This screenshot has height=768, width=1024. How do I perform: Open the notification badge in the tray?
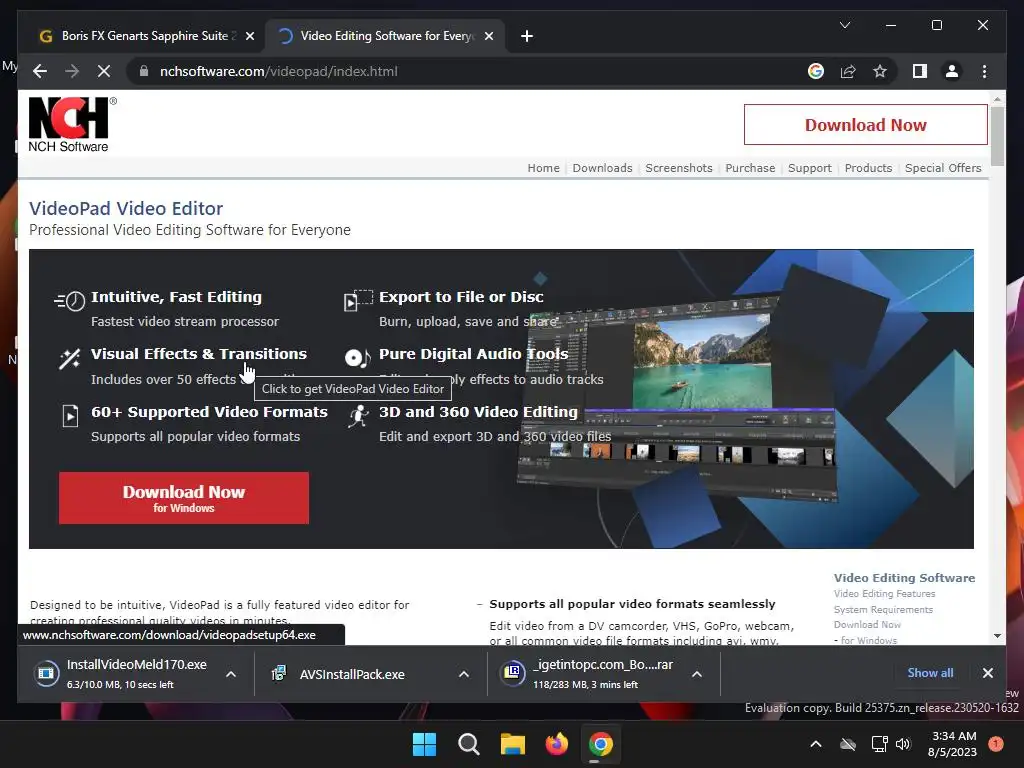coord(996,743)
